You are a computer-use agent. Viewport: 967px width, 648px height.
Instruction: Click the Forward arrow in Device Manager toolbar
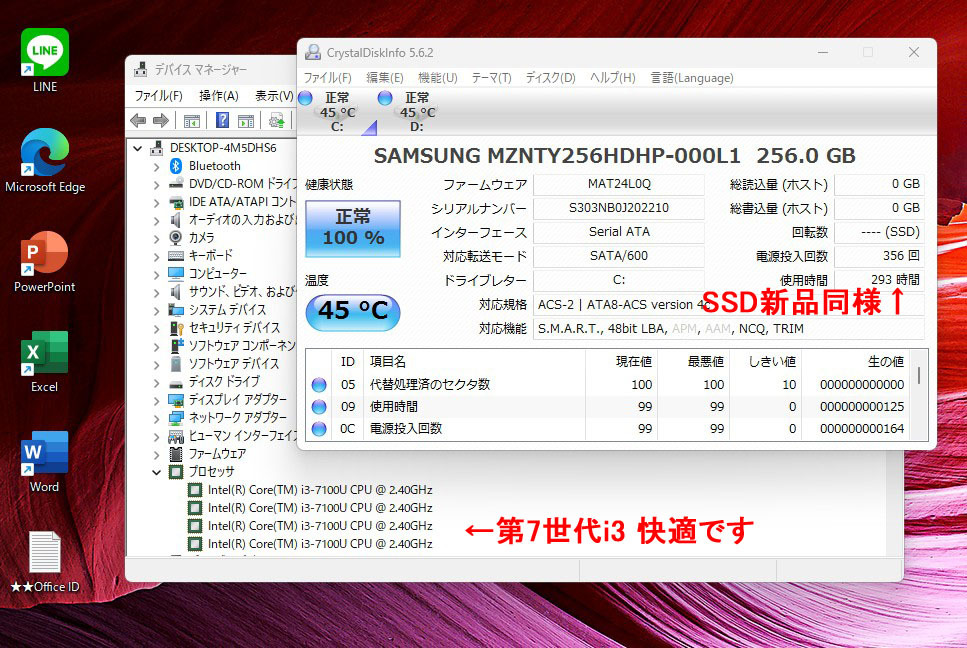pos(160,120)
